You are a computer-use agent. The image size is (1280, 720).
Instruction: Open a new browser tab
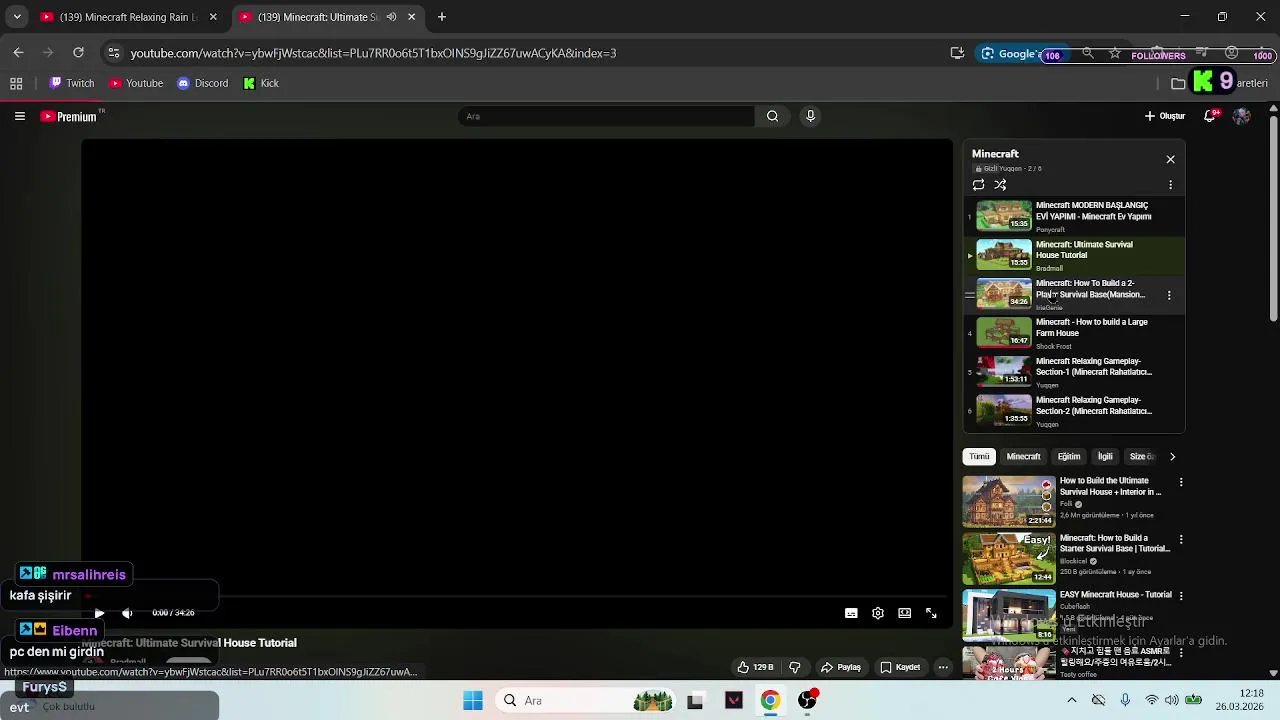point(441,17)
